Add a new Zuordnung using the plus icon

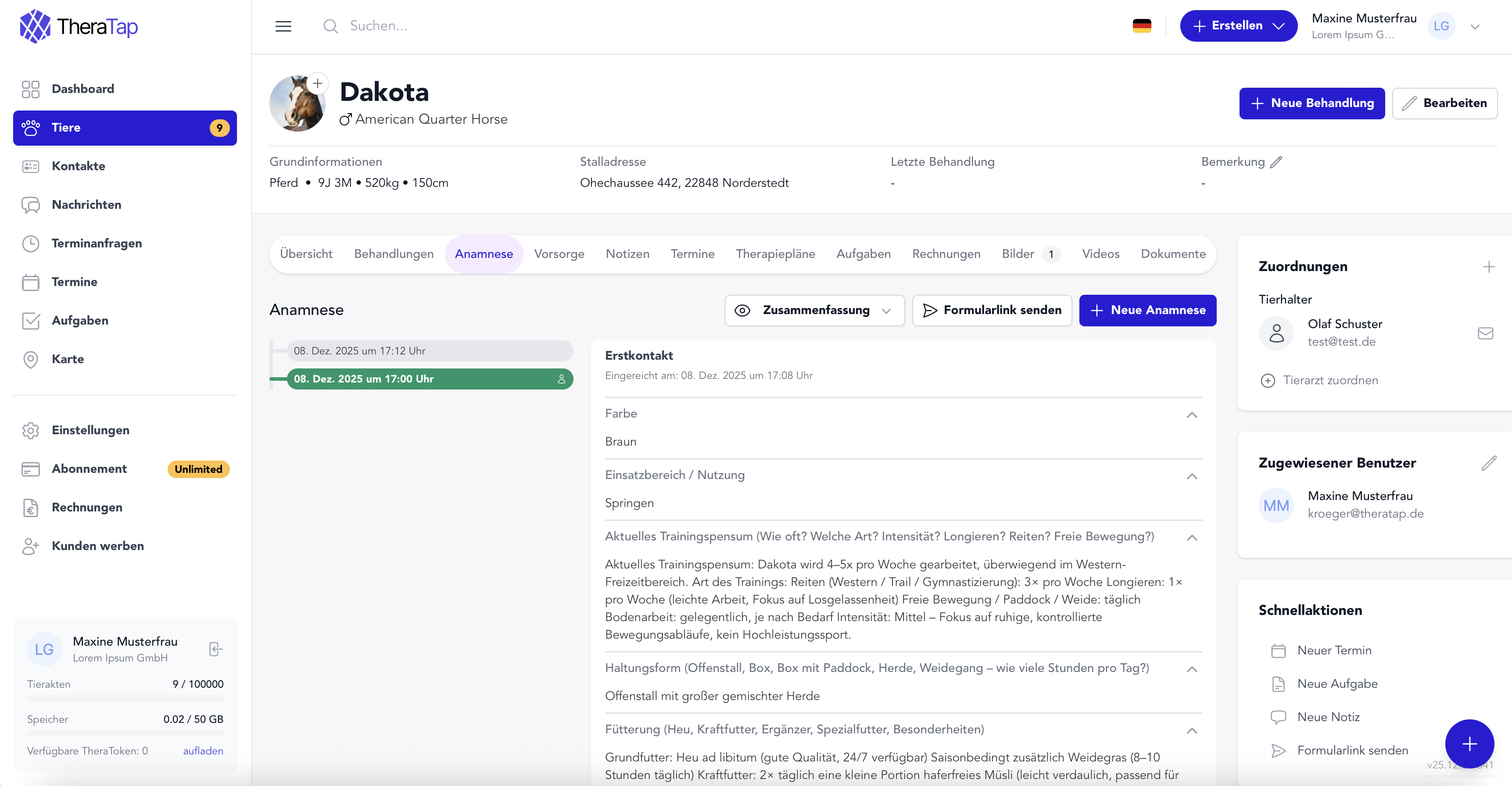coord(1489,267)
